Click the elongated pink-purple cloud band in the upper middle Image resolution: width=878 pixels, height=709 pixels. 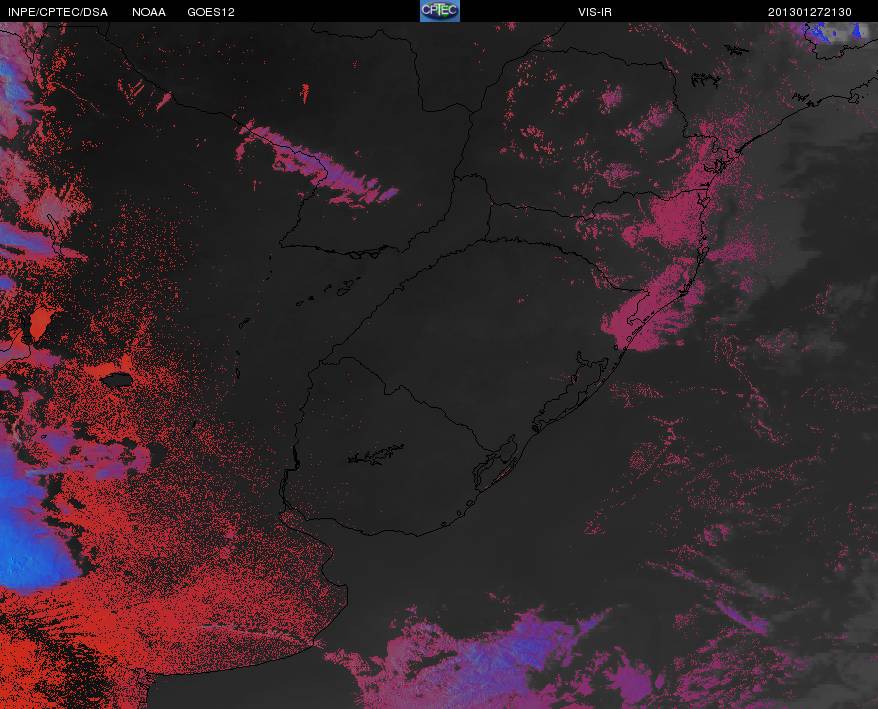(316, 164)
